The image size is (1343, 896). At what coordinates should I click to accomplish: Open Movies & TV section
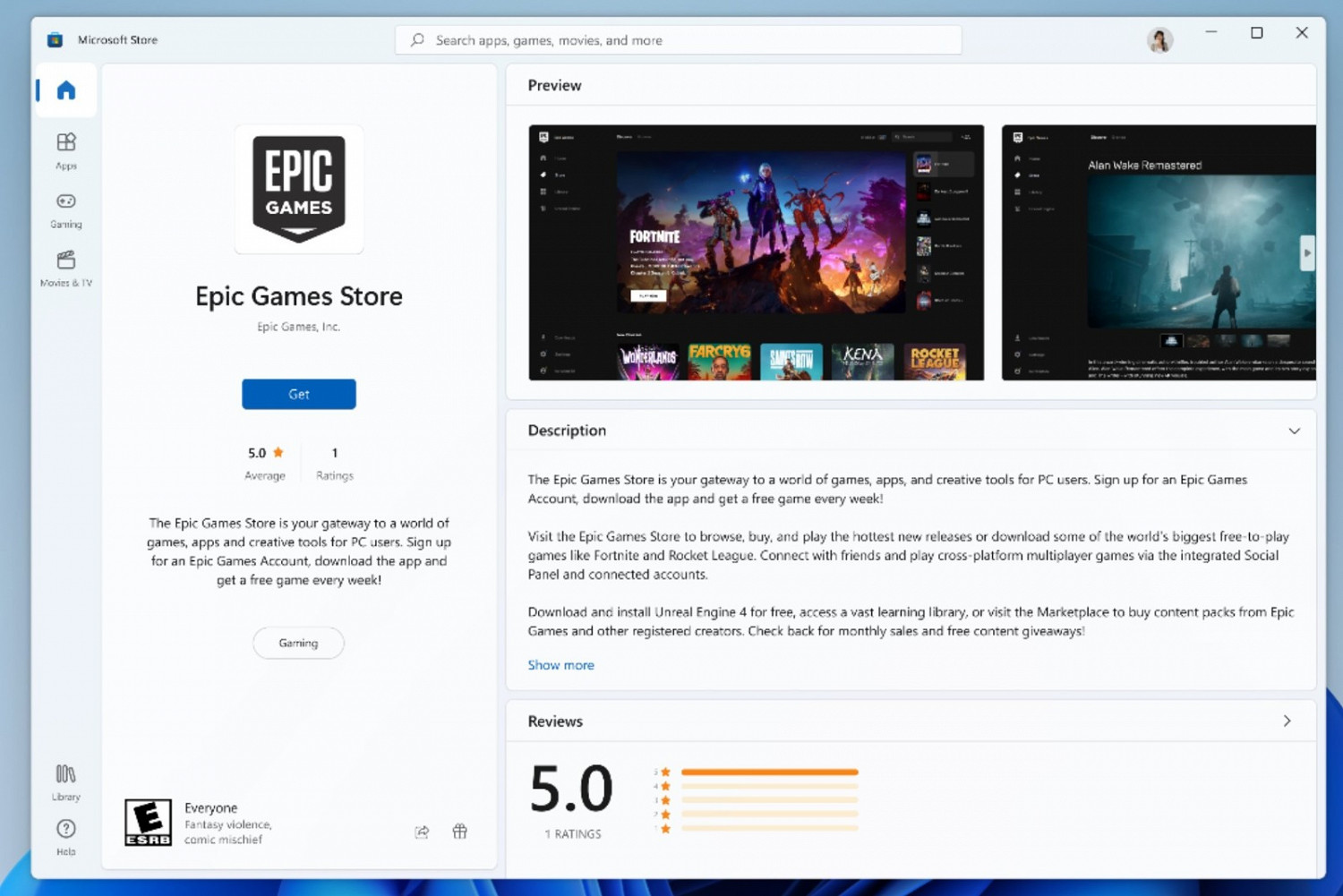click(x=65, y=267)
